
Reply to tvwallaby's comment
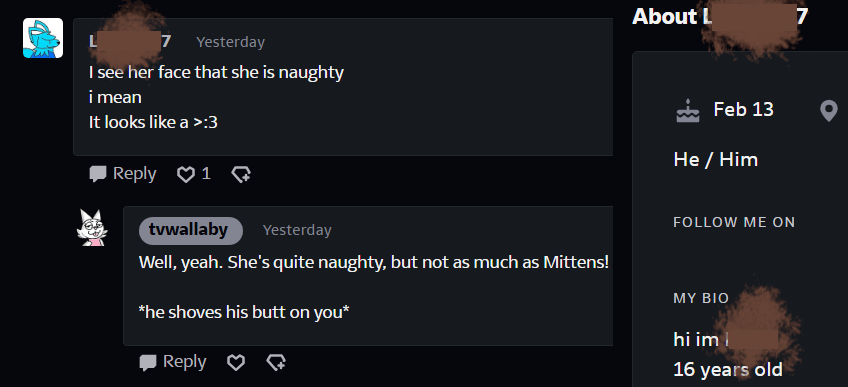pos(173,362)
